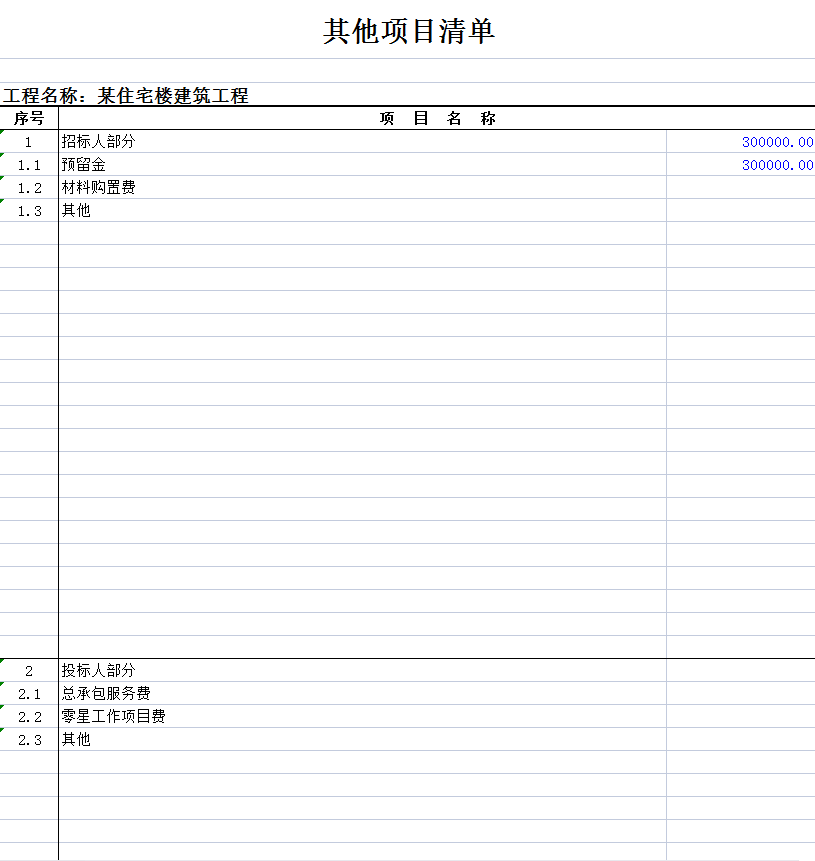Click sequence number cell 2
Screen dimensions: 815x861
click(x=29, y=670)
